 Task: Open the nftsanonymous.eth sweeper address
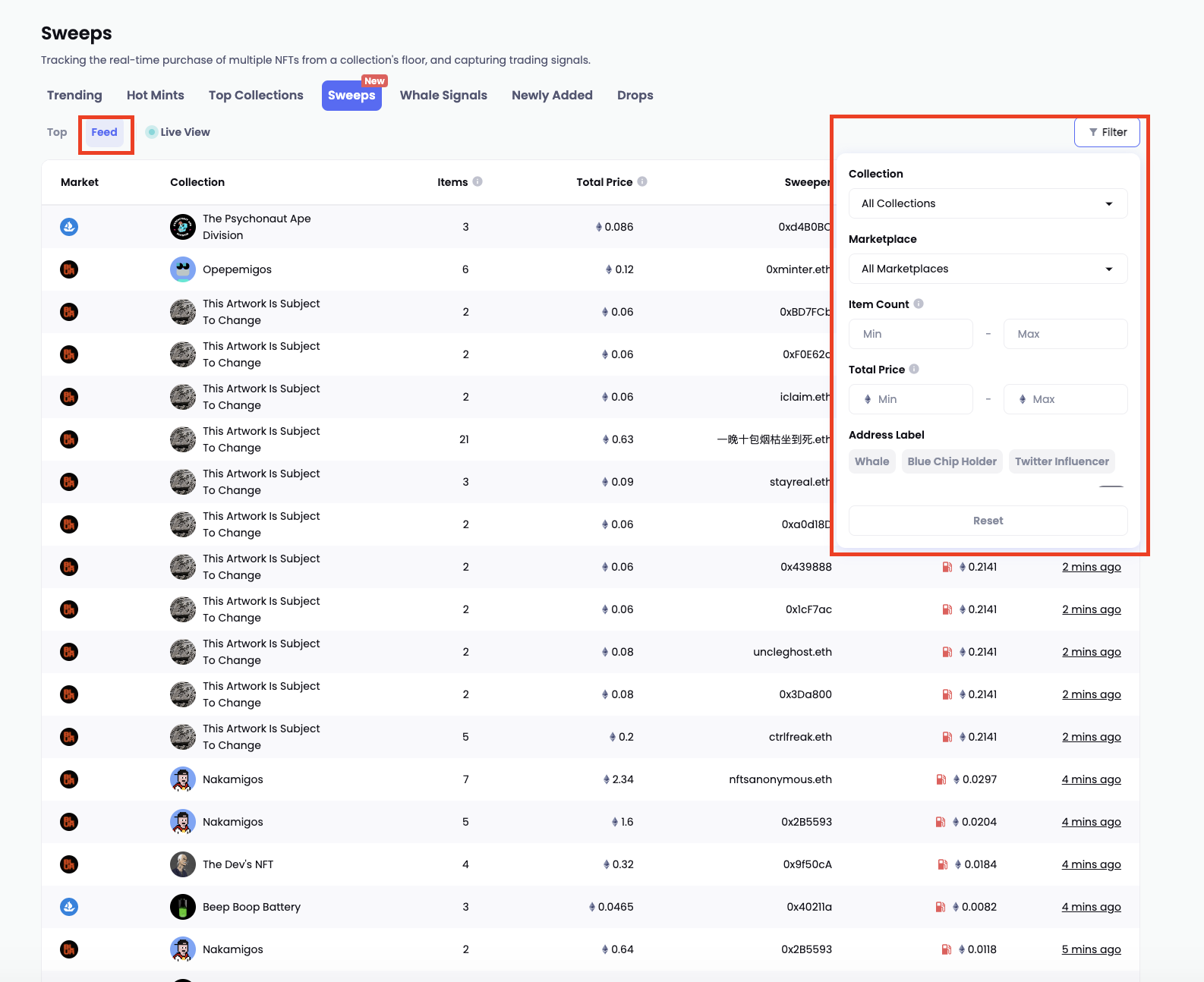tap(780, 779)
